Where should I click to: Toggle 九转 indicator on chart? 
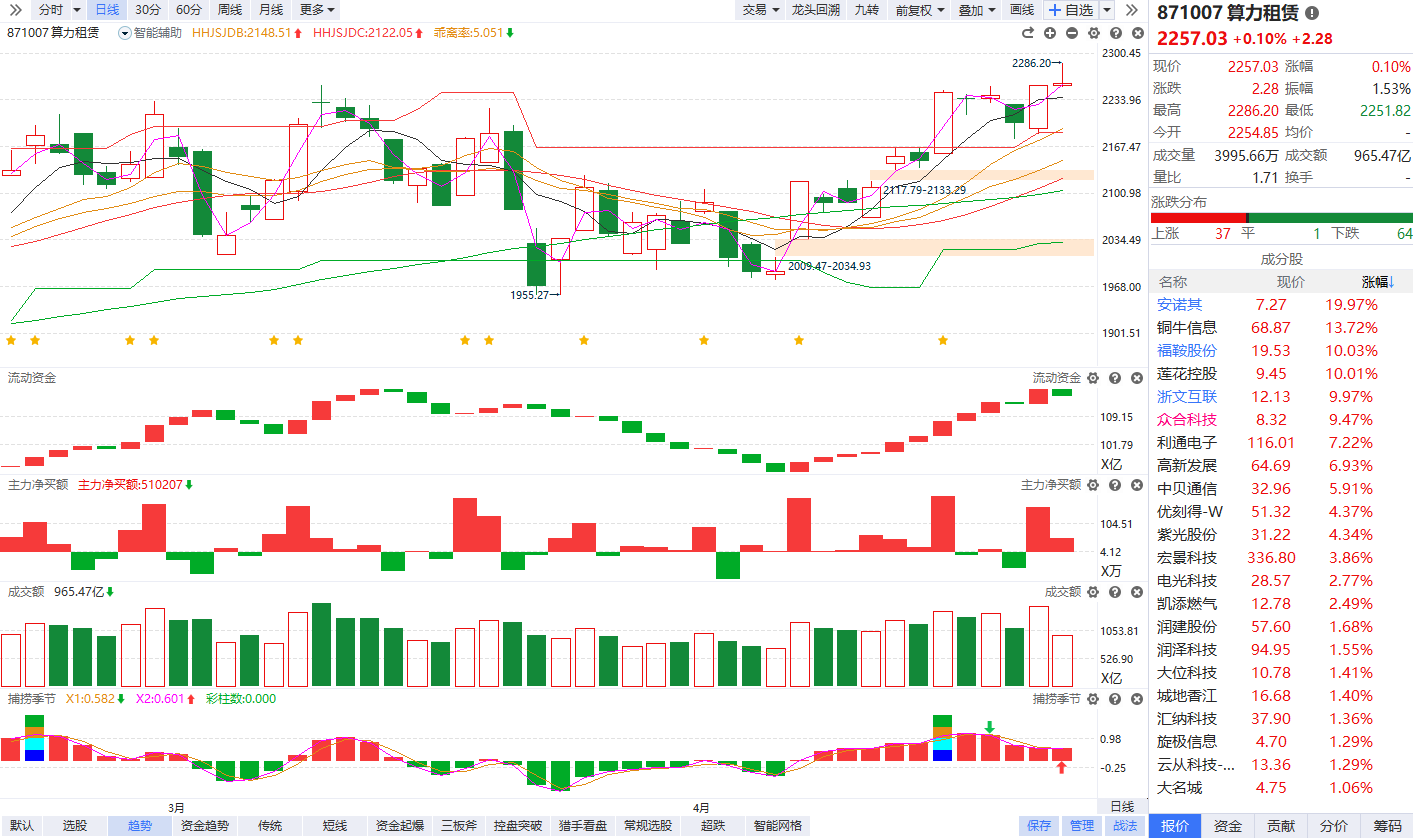point(866,10)
